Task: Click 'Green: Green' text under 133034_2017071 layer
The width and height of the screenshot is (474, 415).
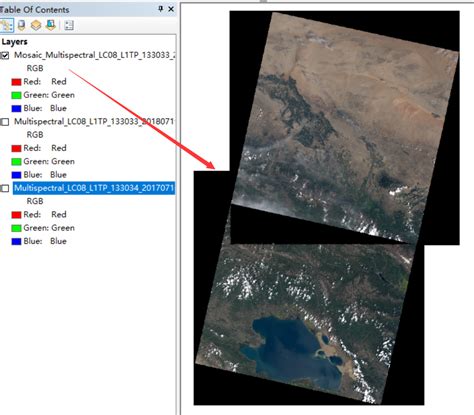Action: pyautogui.click(x=49, y=228)
